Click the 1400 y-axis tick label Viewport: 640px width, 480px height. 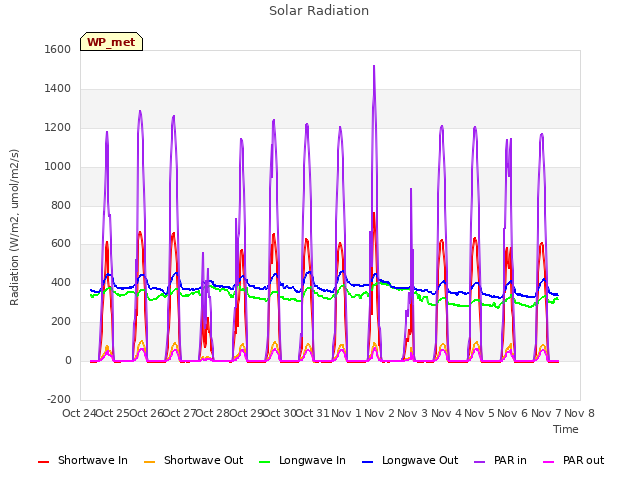tap(58, 88)
